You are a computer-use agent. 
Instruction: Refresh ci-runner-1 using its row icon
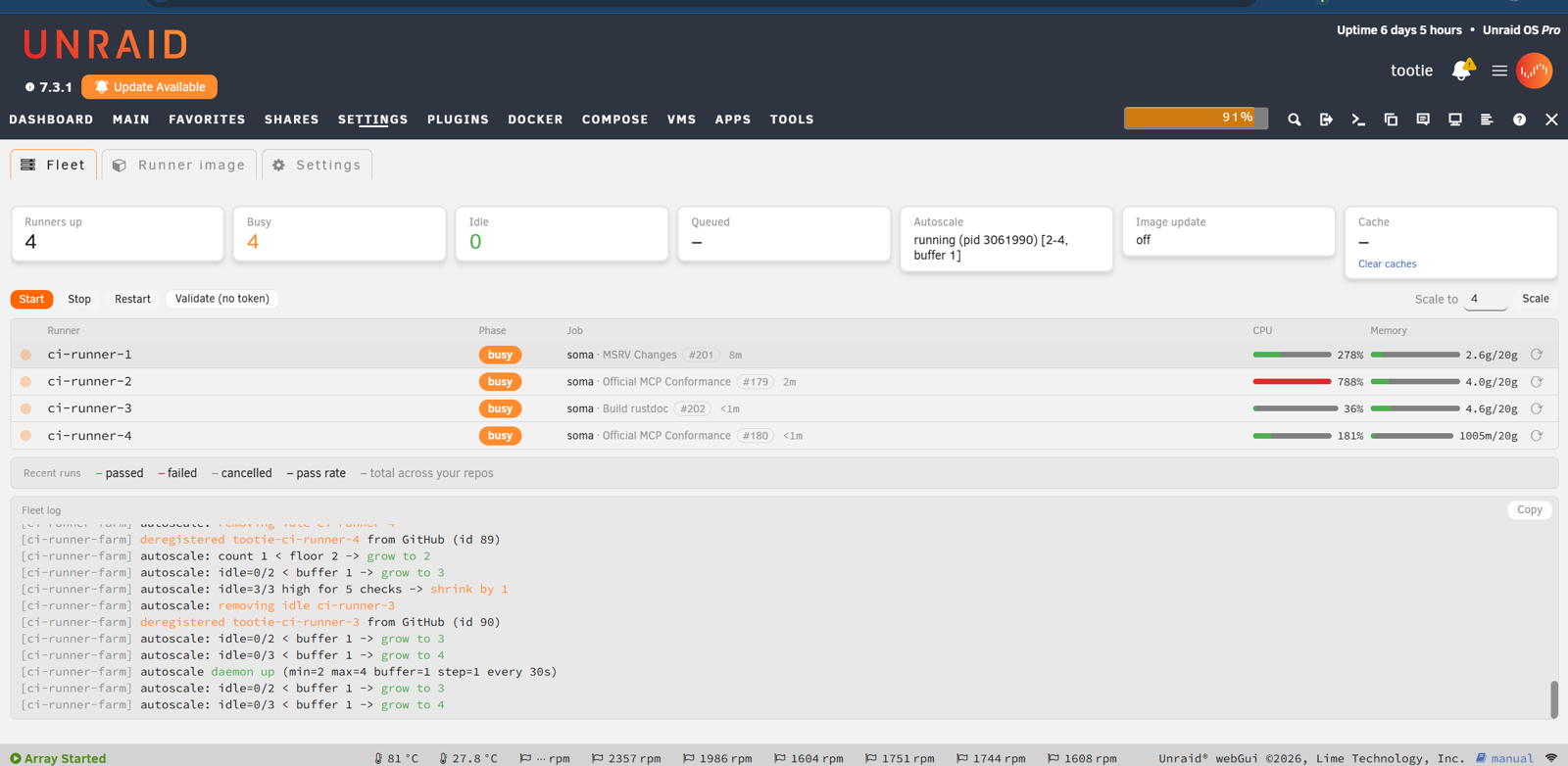pyautogui.click(x=1537, y=355)
